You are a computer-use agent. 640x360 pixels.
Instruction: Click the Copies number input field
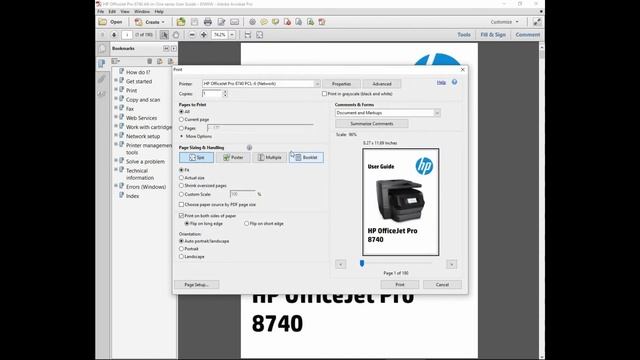click(212, 94)
